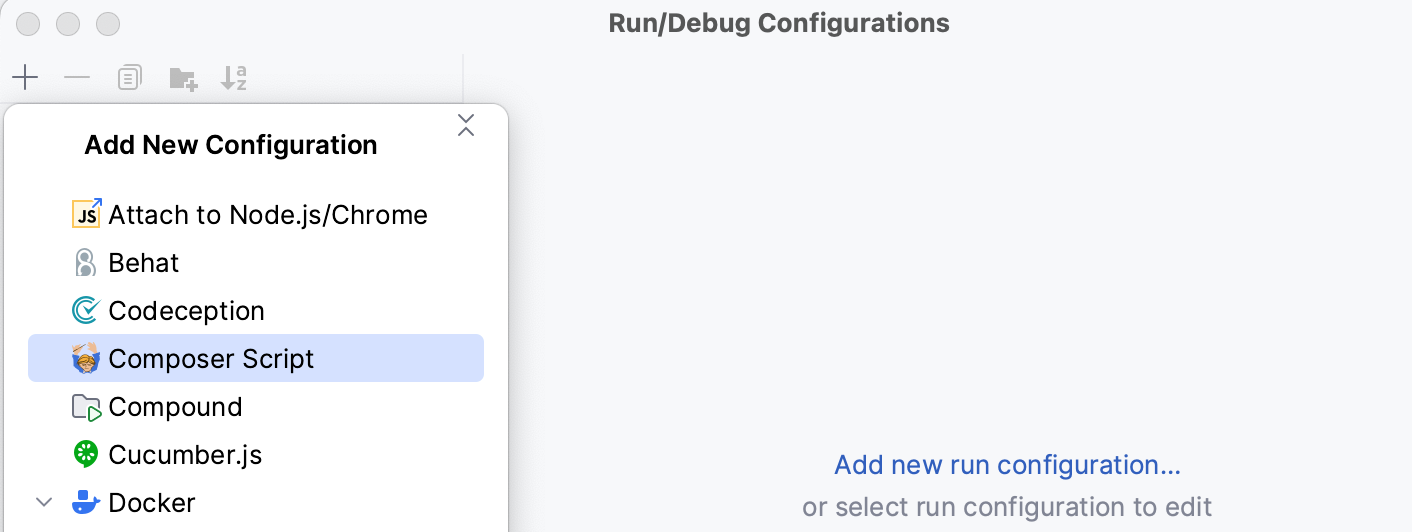Click the Composer Script icon

(x=86, y=359)
